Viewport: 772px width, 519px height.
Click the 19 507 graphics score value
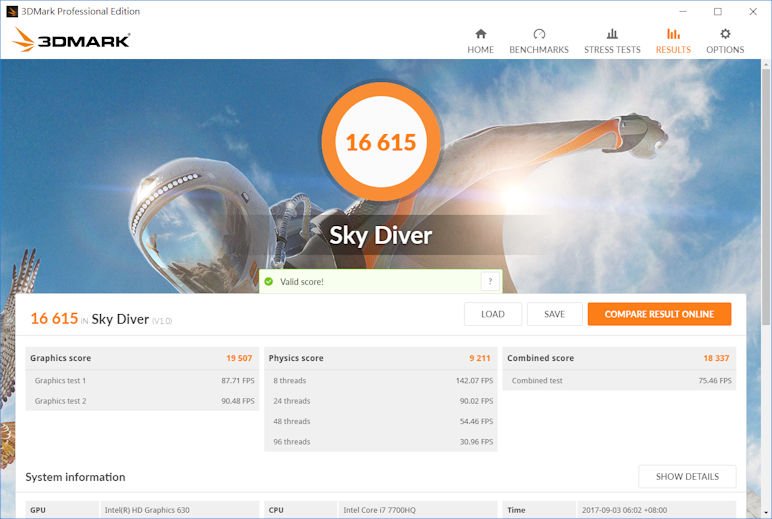(239, 358)
